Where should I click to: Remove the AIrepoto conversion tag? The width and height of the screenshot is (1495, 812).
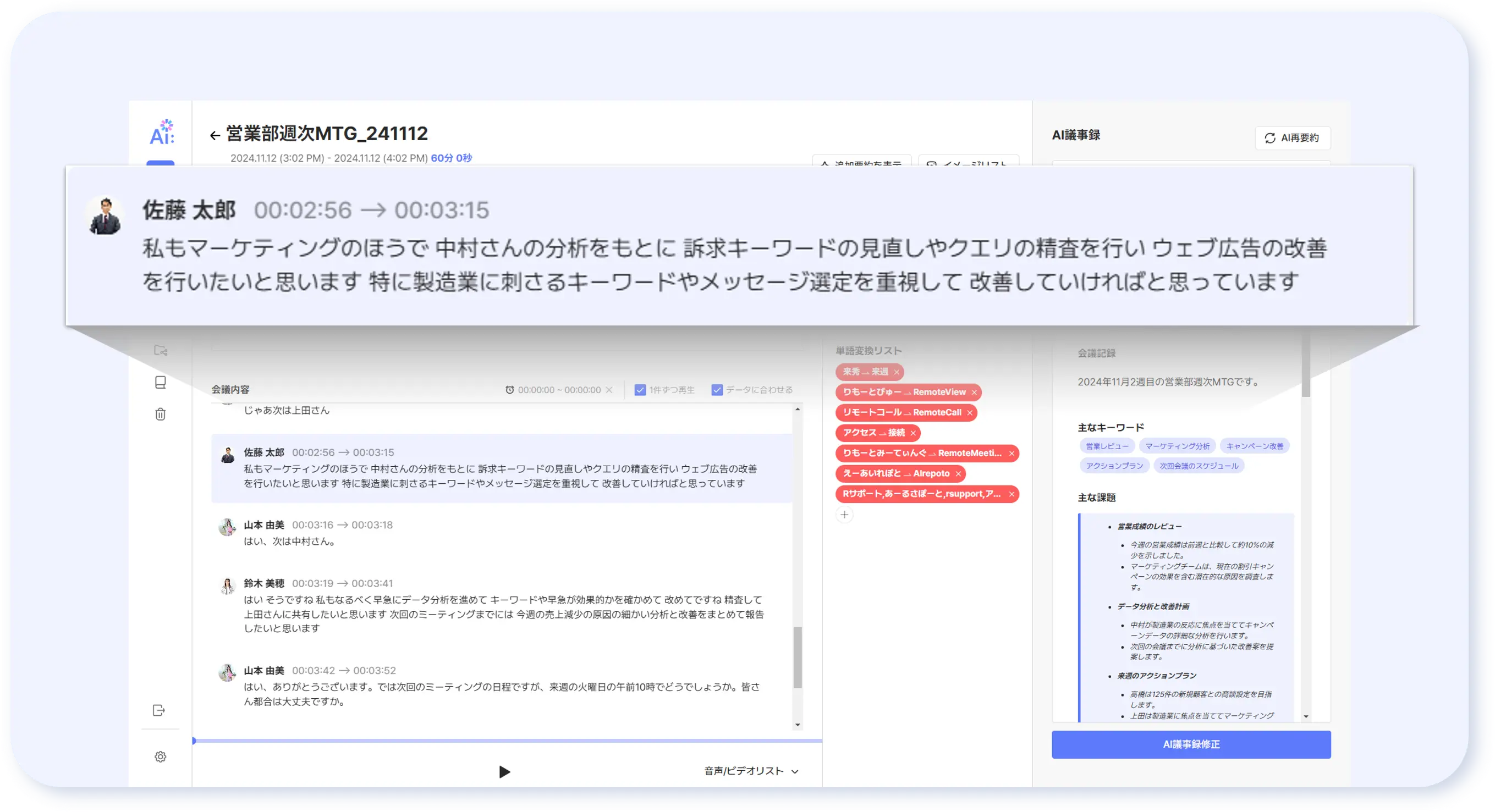[x=958, y=473]
